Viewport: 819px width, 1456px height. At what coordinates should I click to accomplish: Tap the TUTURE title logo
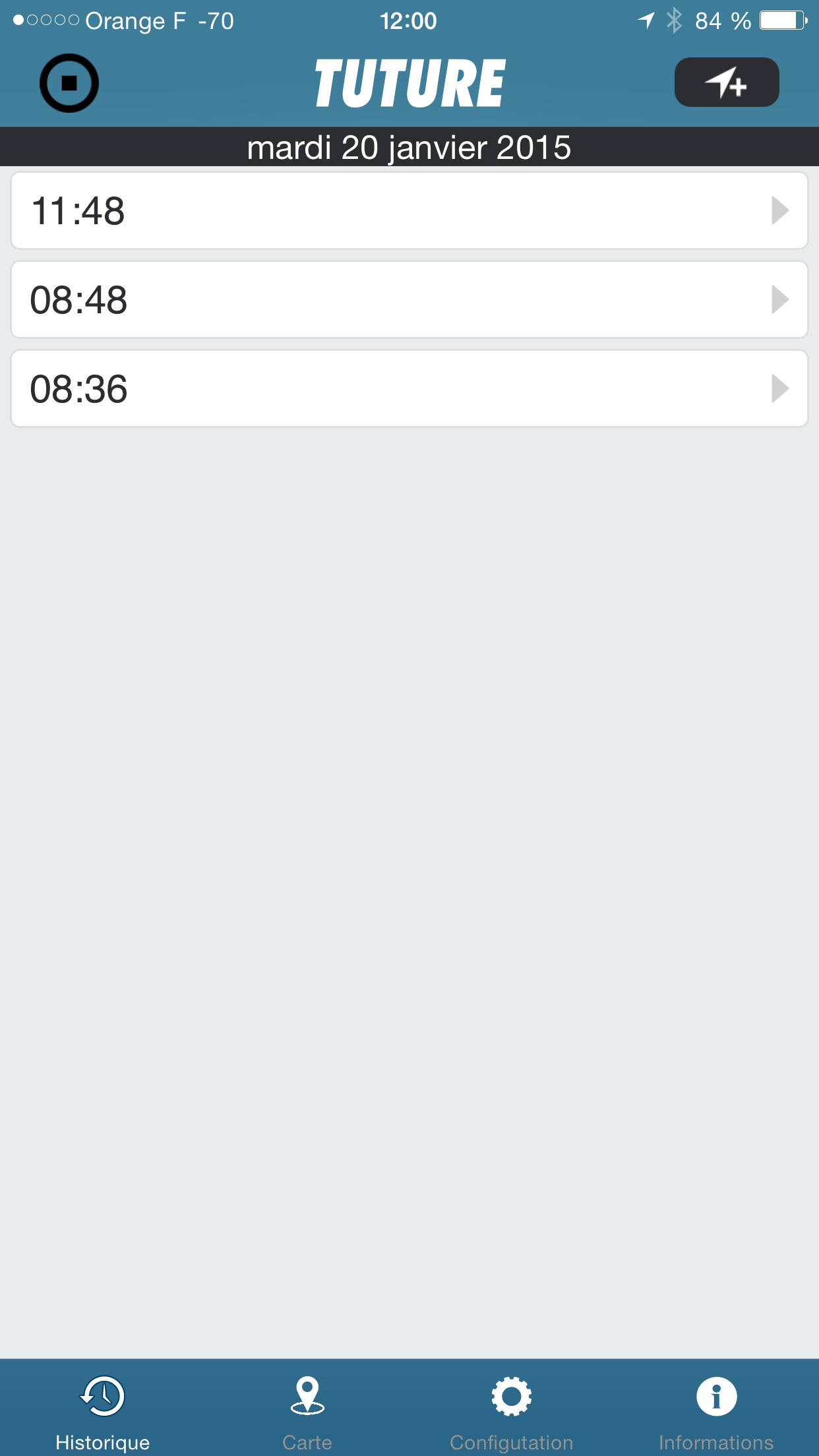[409, 83]
